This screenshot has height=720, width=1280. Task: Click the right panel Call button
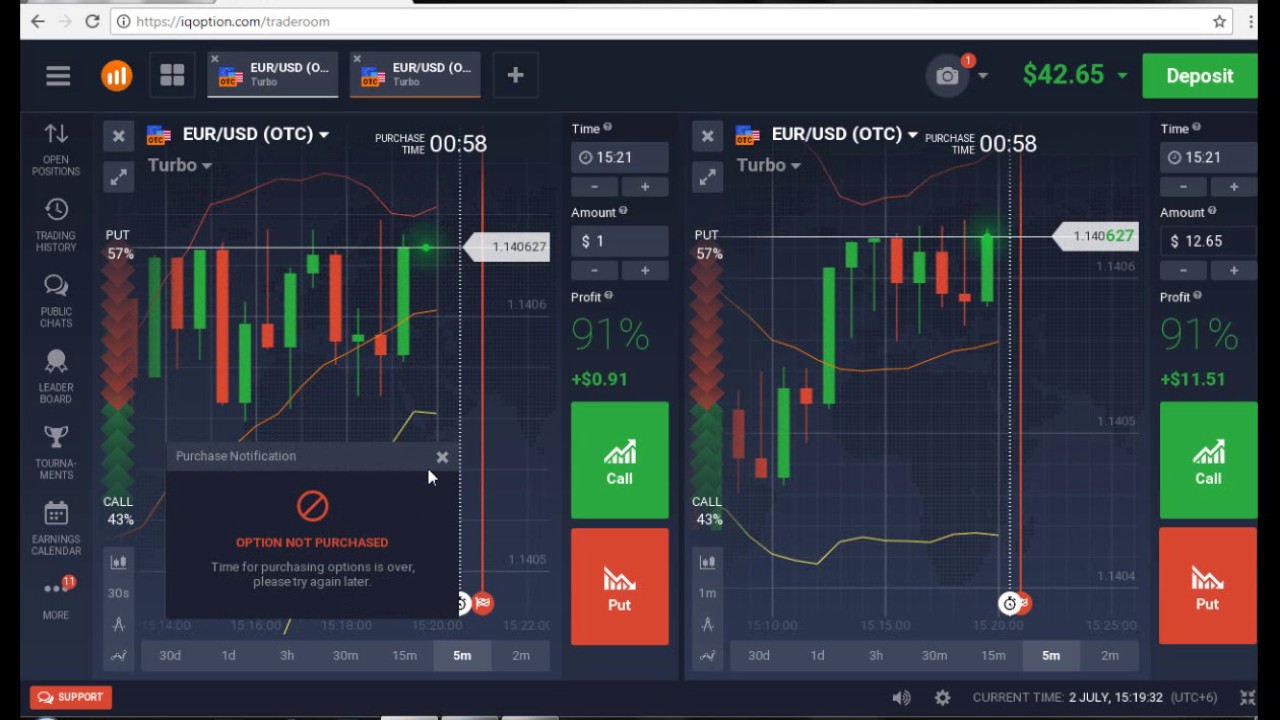(x=1208, y=460)
